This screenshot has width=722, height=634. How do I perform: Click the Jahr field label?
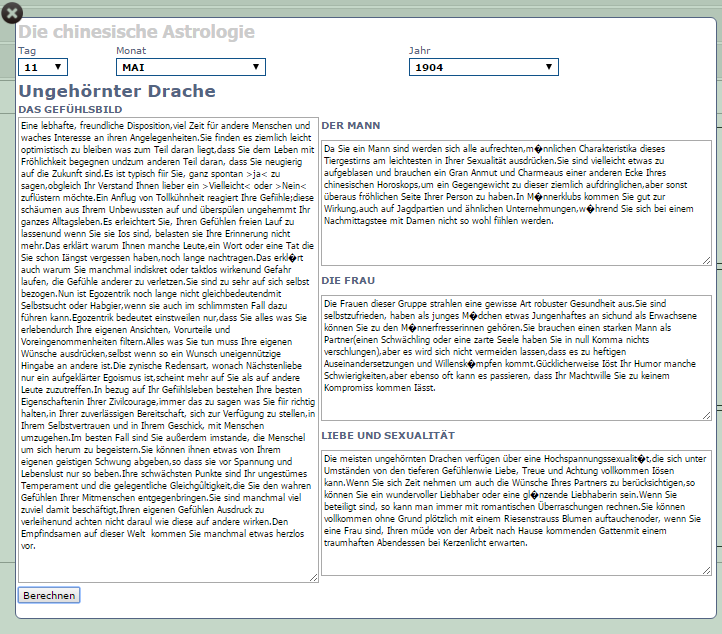(x=419, y=50)
